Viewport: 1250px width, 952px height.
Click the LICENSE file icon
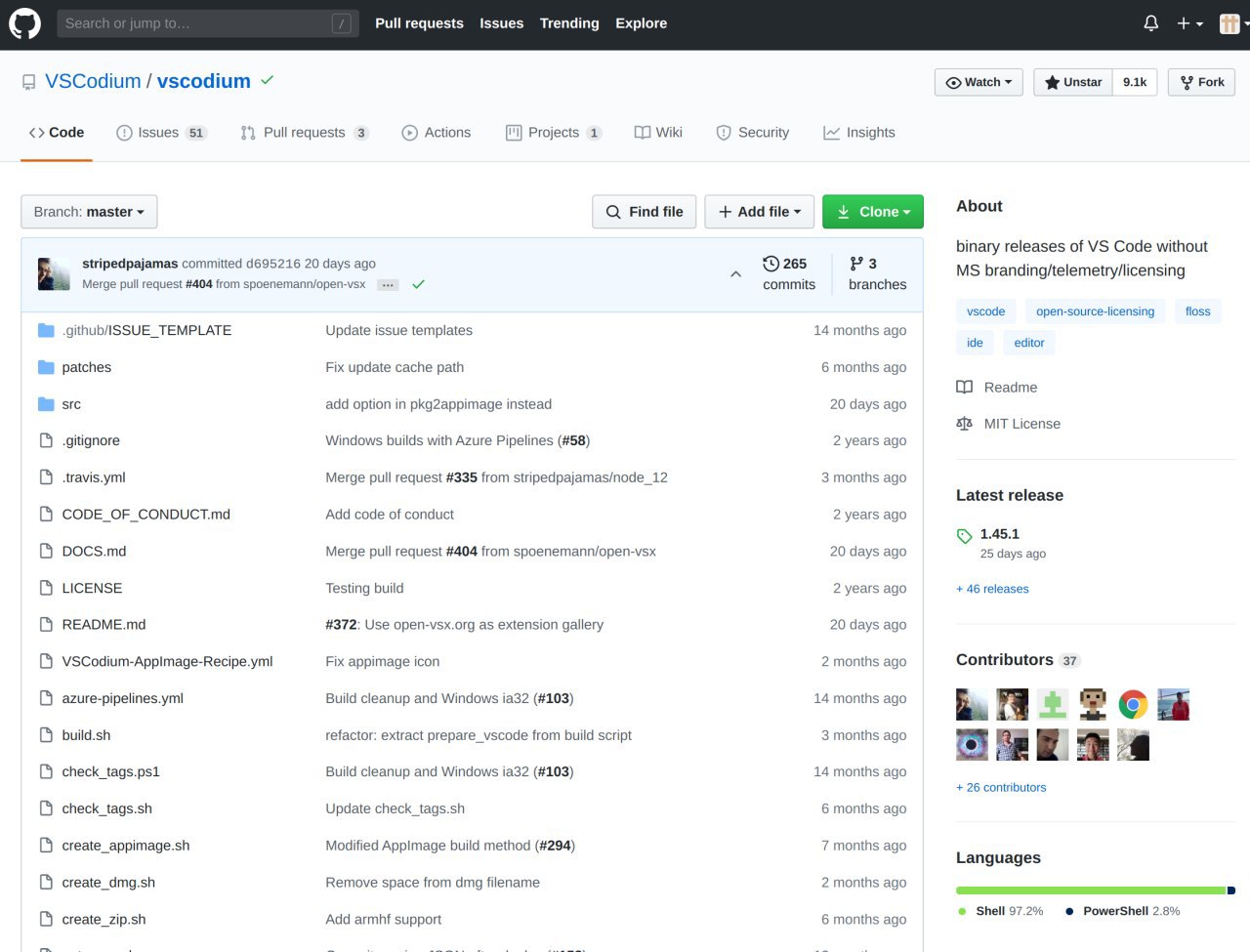tap(46, 588)
